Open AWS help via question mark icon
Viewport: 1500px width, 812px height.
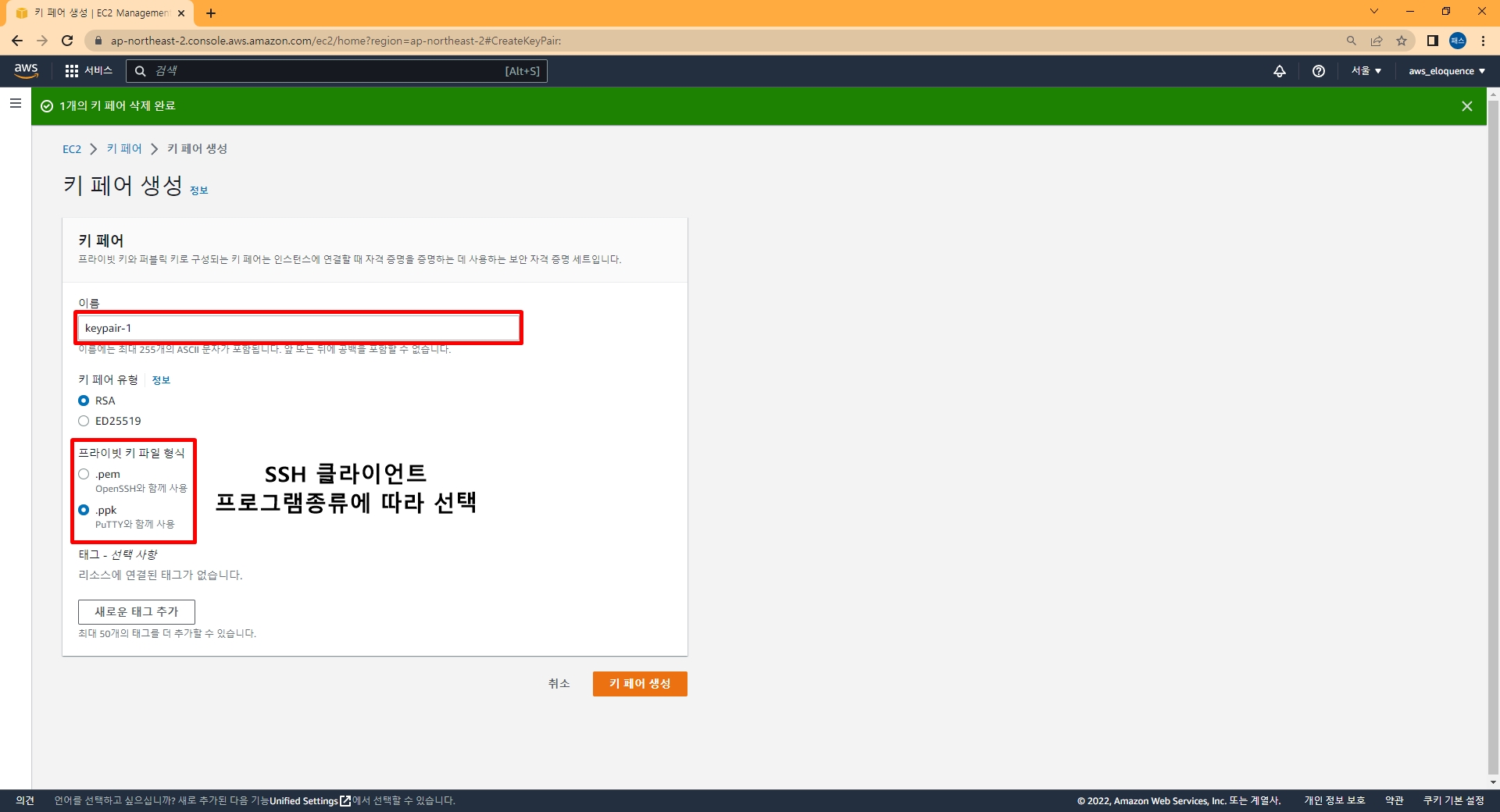click(1319, 71)
